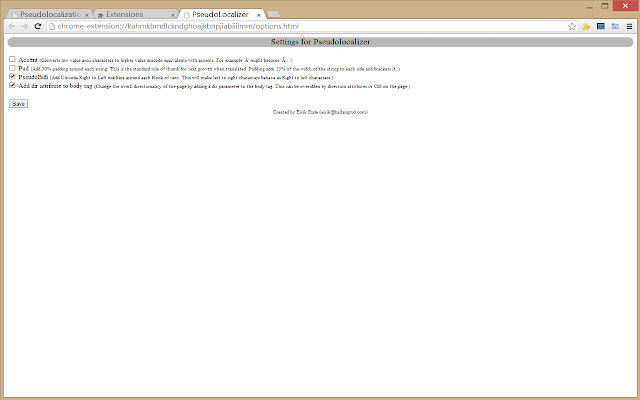Bookmark this page with the star icon
This screenshot has width=640, height=400.
(571, 26)
